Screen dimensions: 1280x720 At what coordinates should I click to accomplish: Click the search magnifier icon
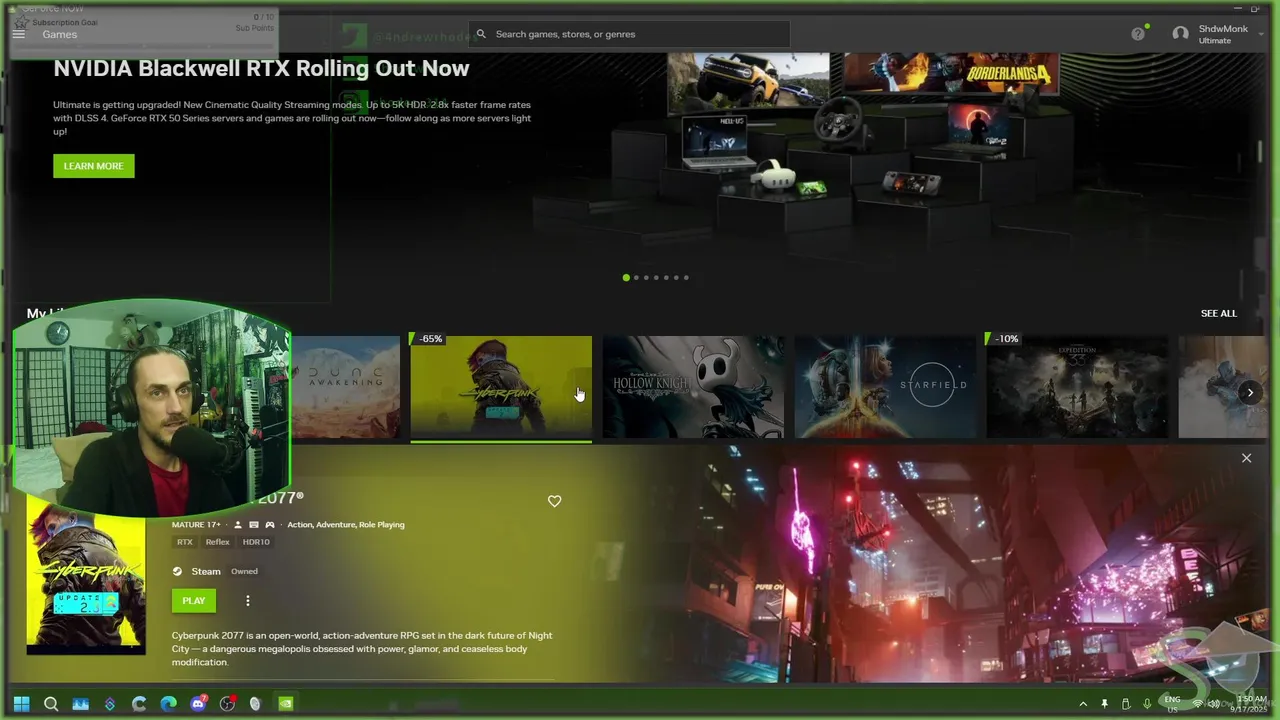coord(481,34)
